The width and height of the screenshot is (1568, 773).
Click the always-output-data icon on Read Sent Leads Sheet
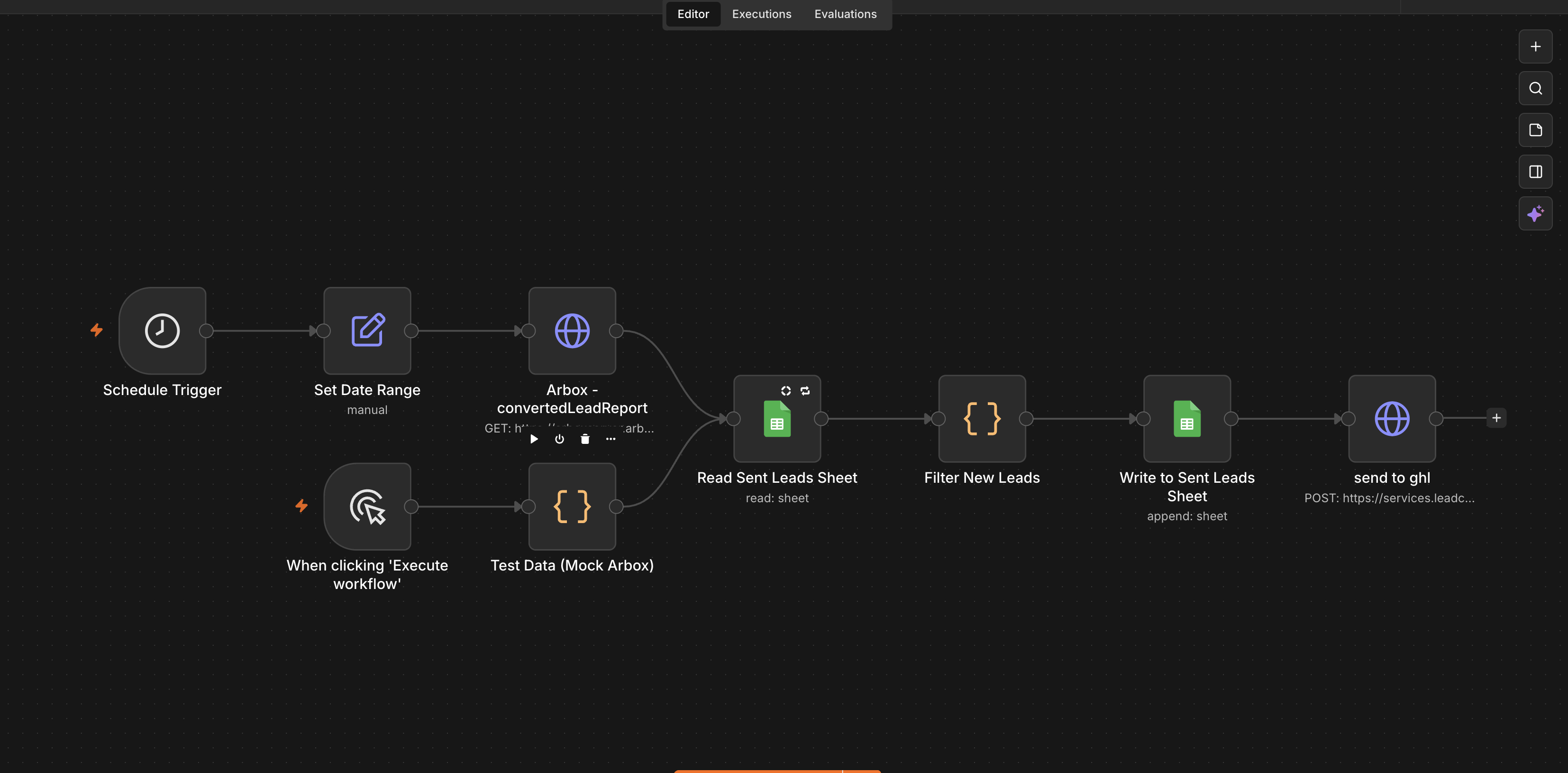click(786, 391)
